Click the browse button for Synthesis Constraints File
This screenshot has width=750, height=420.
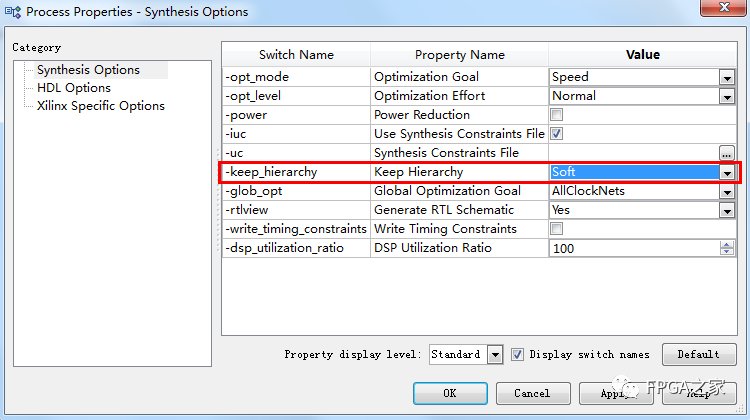pos(727,153)
